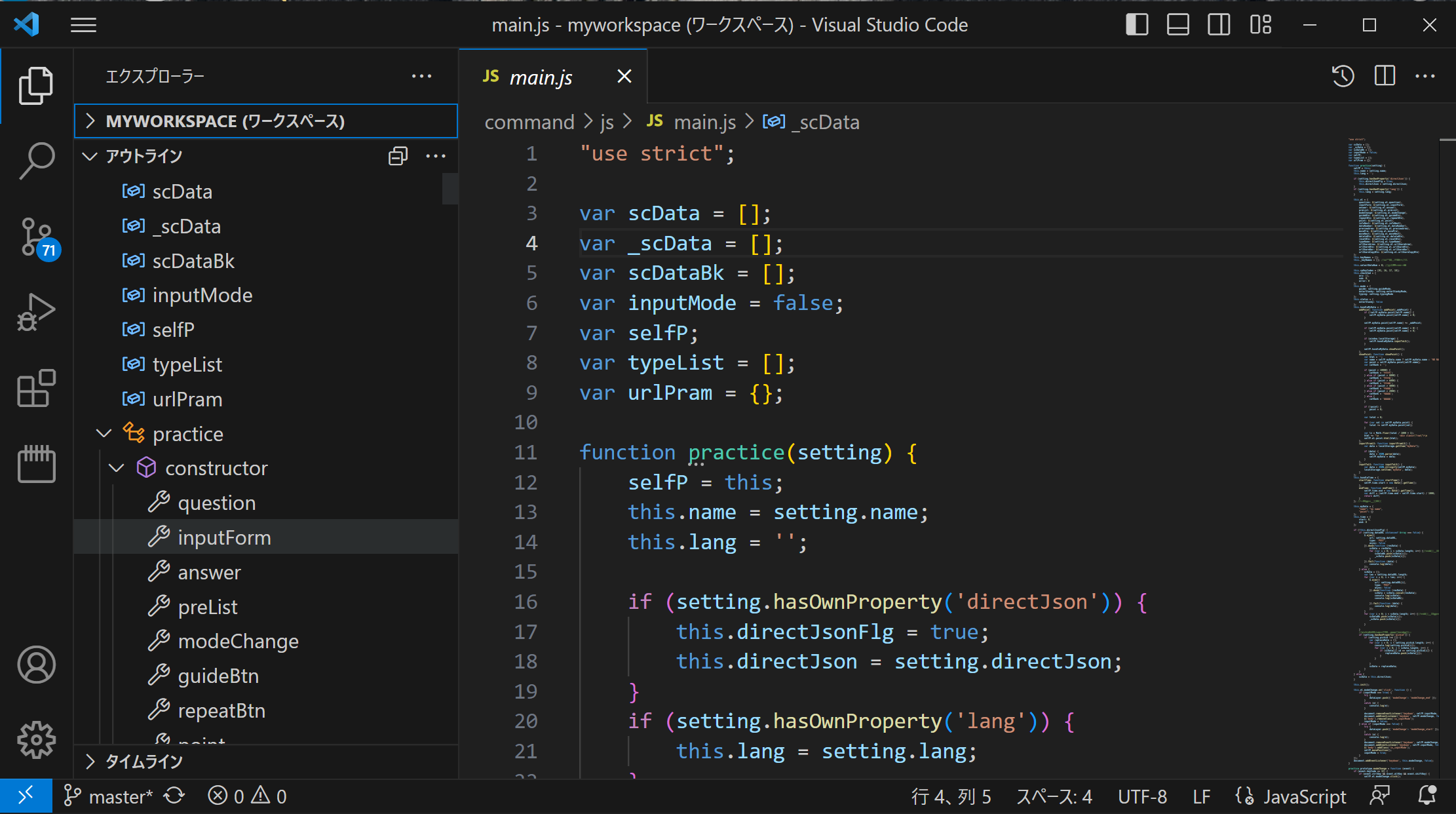Collapse the practice outline node
This screenshot has width=1456, height=814.
(104, 434)
